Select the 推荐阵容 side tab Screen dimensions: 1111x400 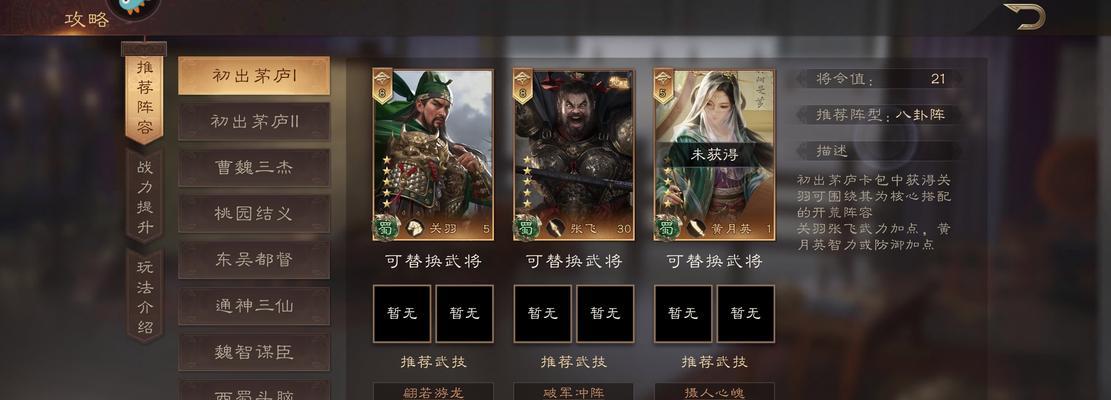145,96
